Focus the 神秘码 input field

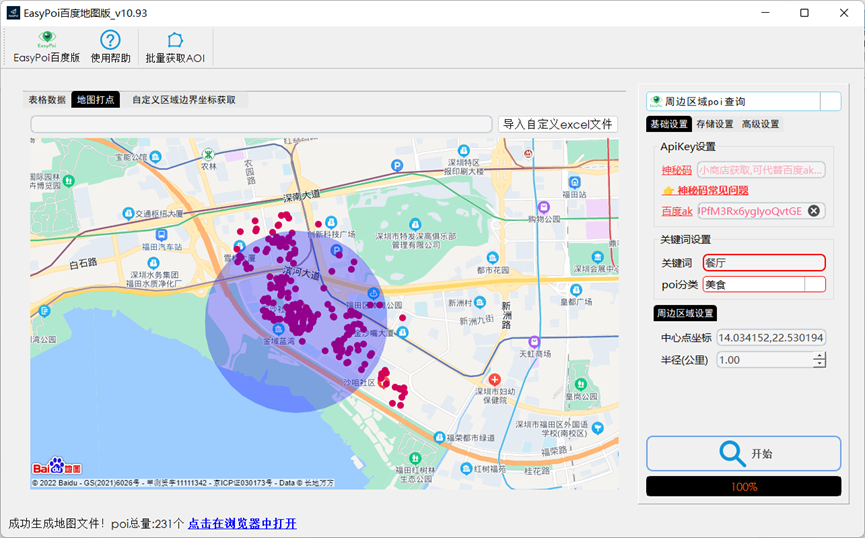761,170
